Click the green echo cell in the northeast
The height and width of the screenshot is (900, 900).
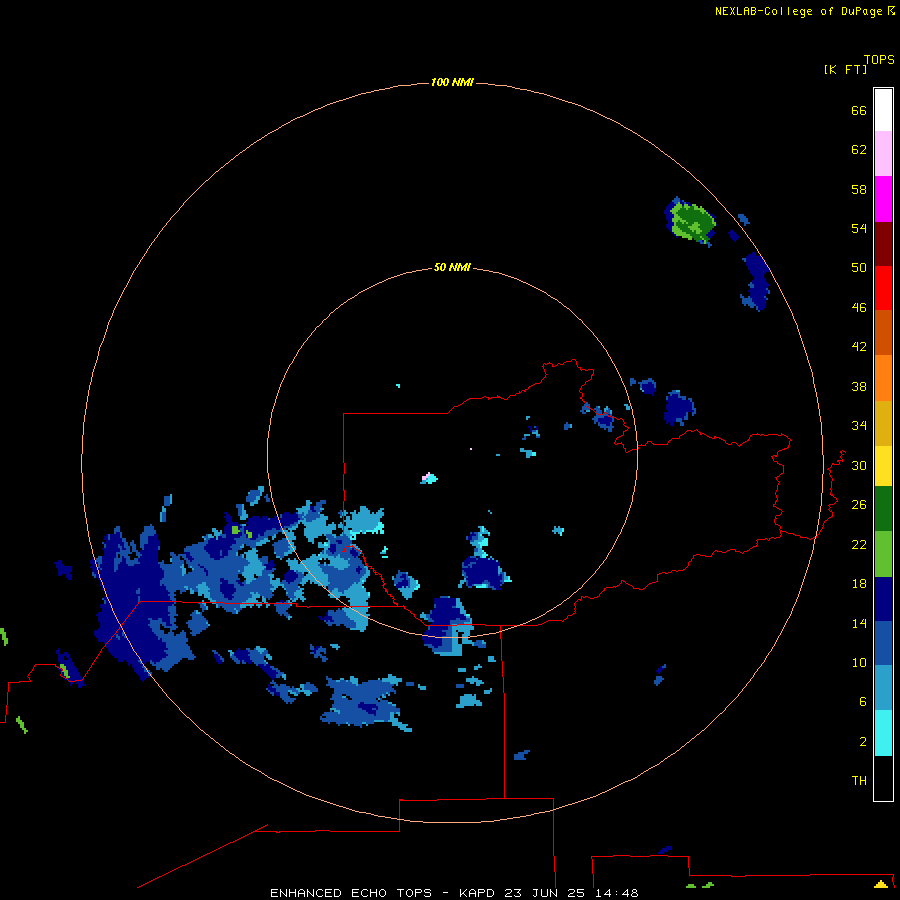[692, 221]
